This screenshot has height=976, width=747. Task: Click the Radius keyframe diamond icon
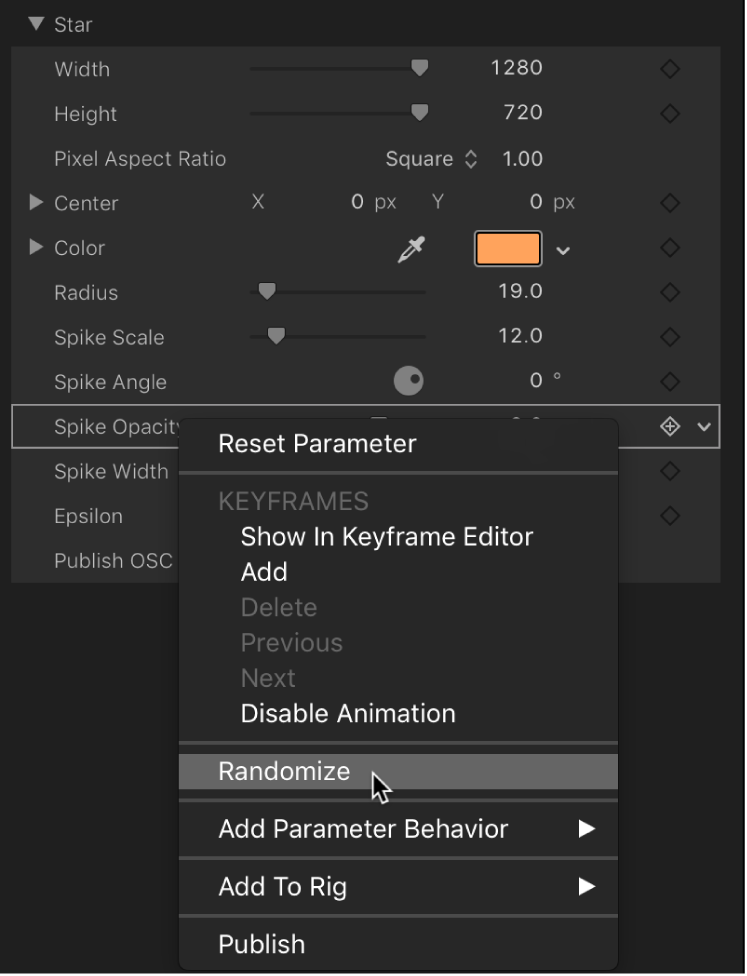[x=670, y=293]
